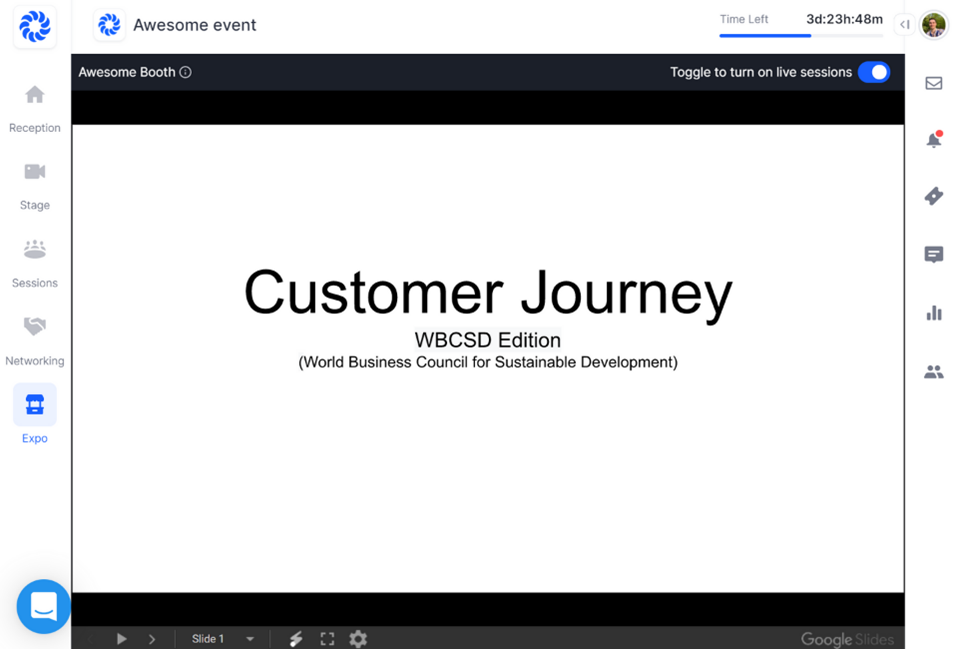Open notifications bell
The image size is (958, 649).
pyautogui.click(x=934, y=140)
